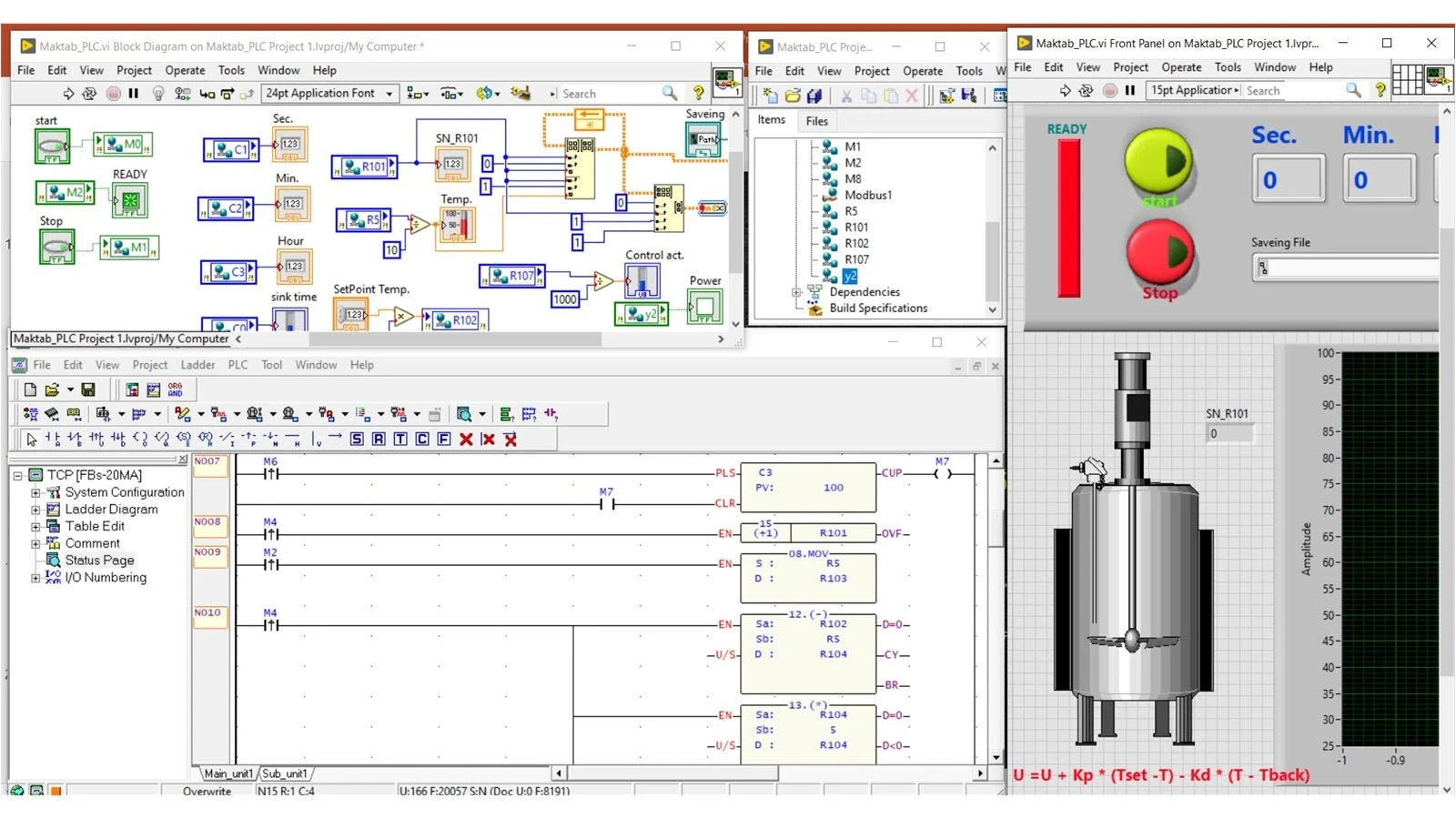Toggle the highlight execution lightbulb icon
This screenshot has height=819, width=1456.
point(158,94)
